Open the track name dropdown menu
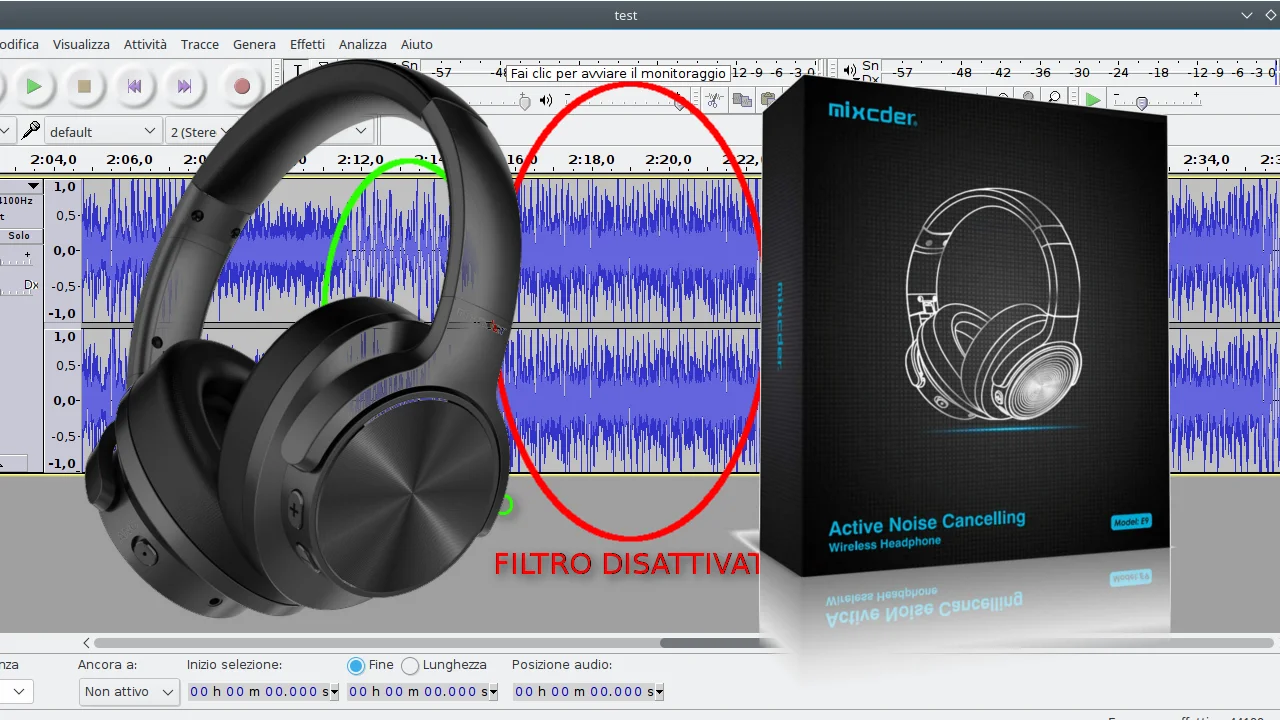This screenshot has height=720, width=1280. click(33, 186)
